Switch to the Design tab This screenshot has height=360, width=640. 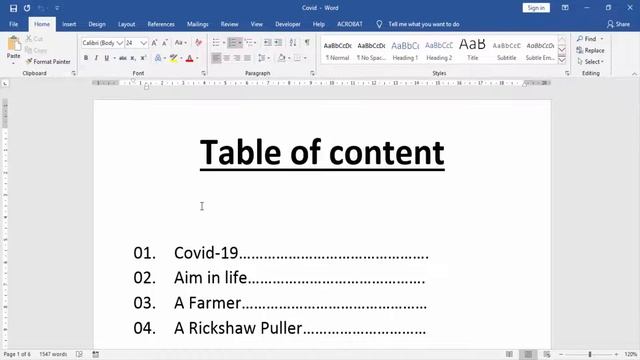click(97, 24)
